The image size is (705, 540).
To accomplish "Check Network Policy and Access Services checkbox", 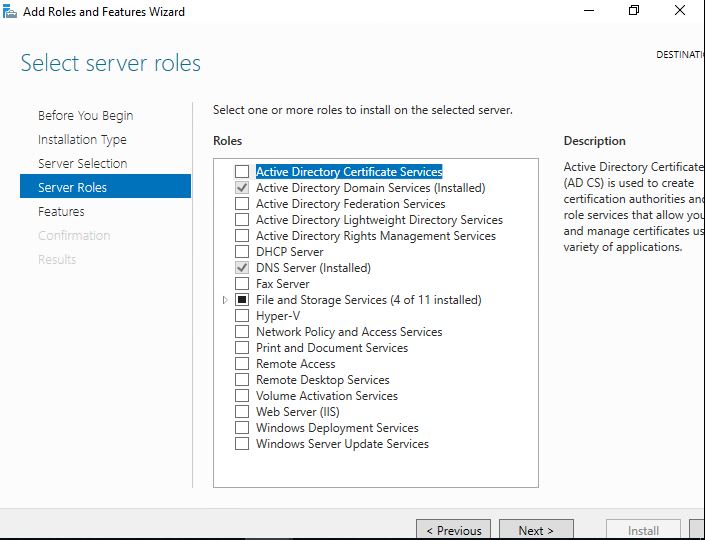I will click(x=242, y=332).
